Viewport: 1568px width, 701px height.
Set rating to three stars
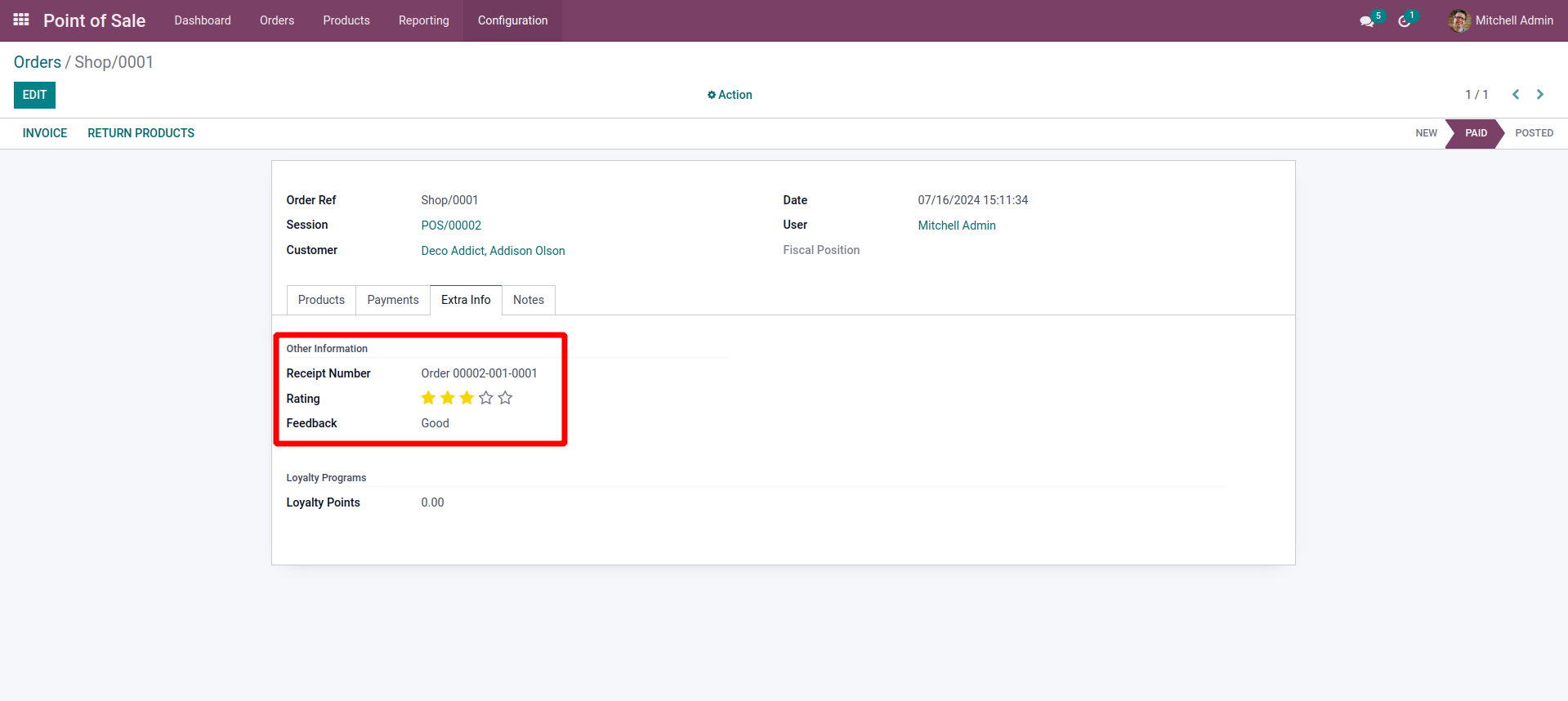[467, 398]
